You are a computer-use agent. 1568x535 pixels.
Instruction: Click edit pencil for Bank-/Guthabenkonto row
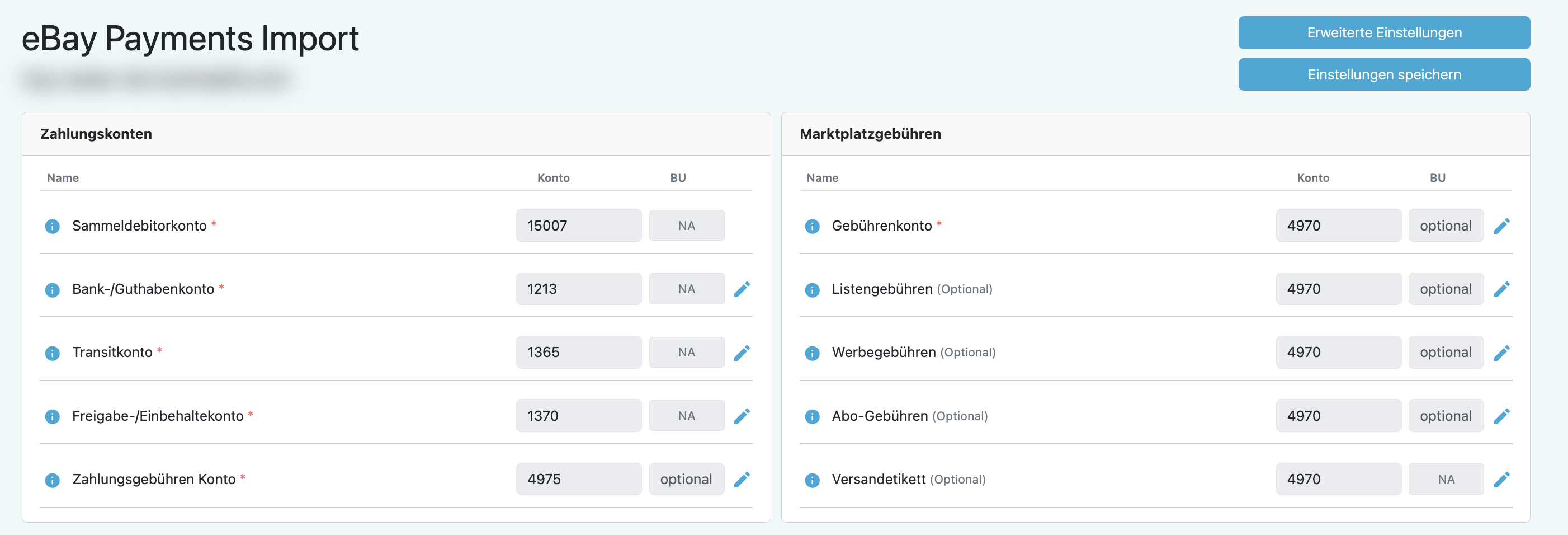coord(742,289)
